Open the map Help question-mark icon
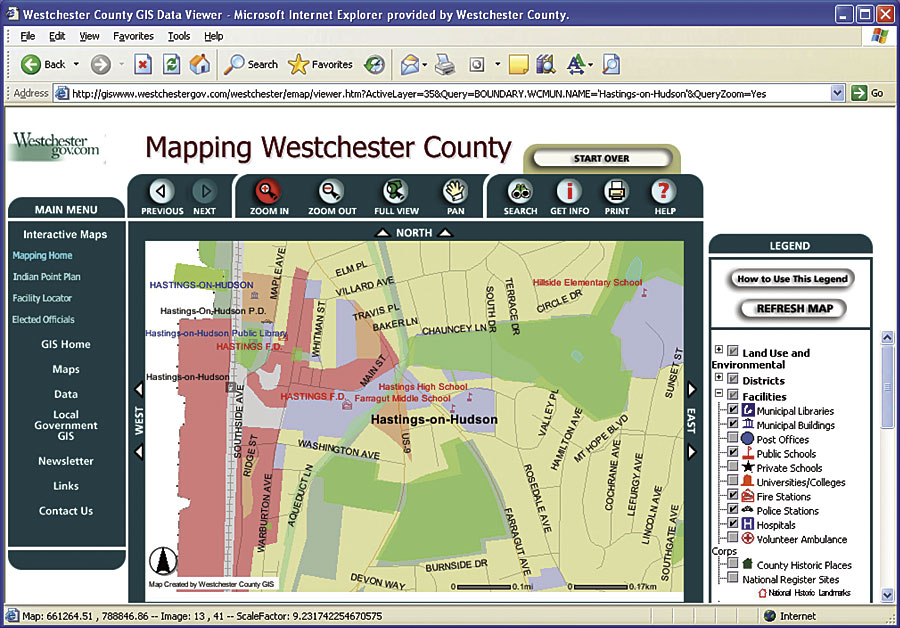 pyautogui.click(x=664, y=192)
